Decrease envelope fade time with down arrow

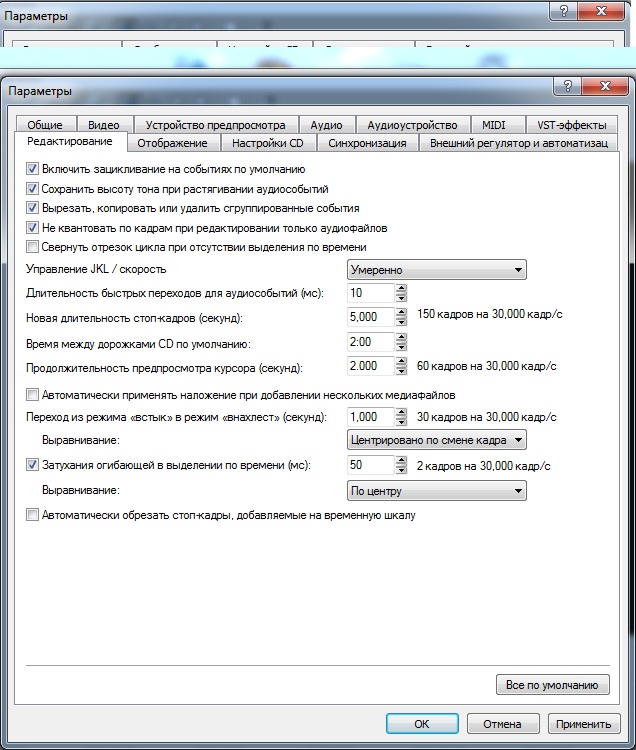pos(401,470)
